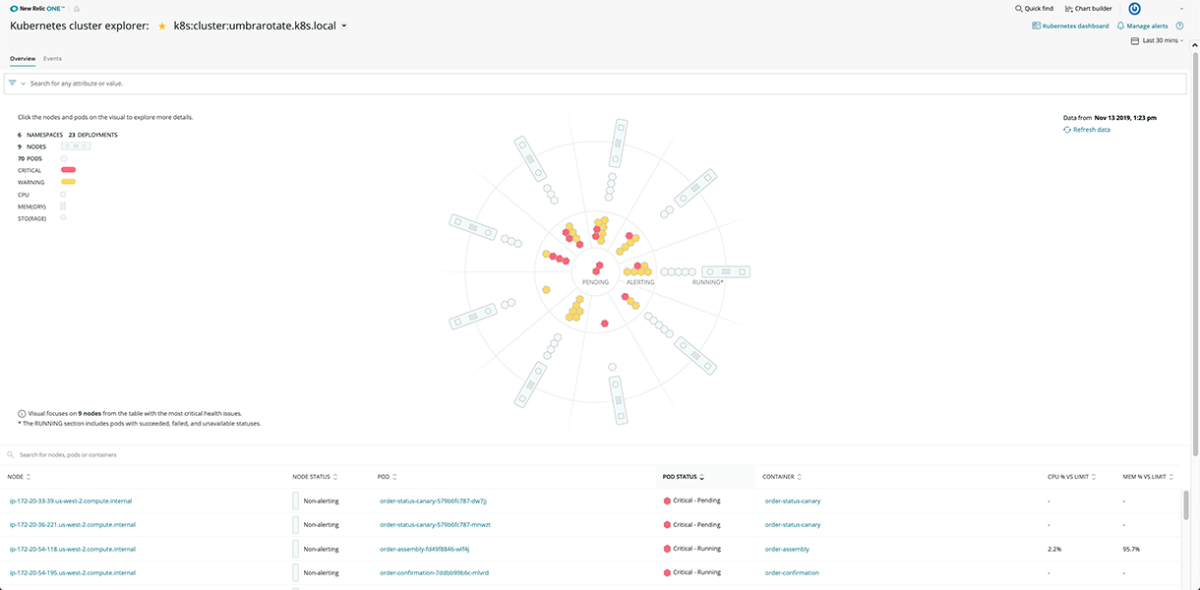Click critical status hexagon for order-assembly row
Screen dimensions: 1200x590
667,549
